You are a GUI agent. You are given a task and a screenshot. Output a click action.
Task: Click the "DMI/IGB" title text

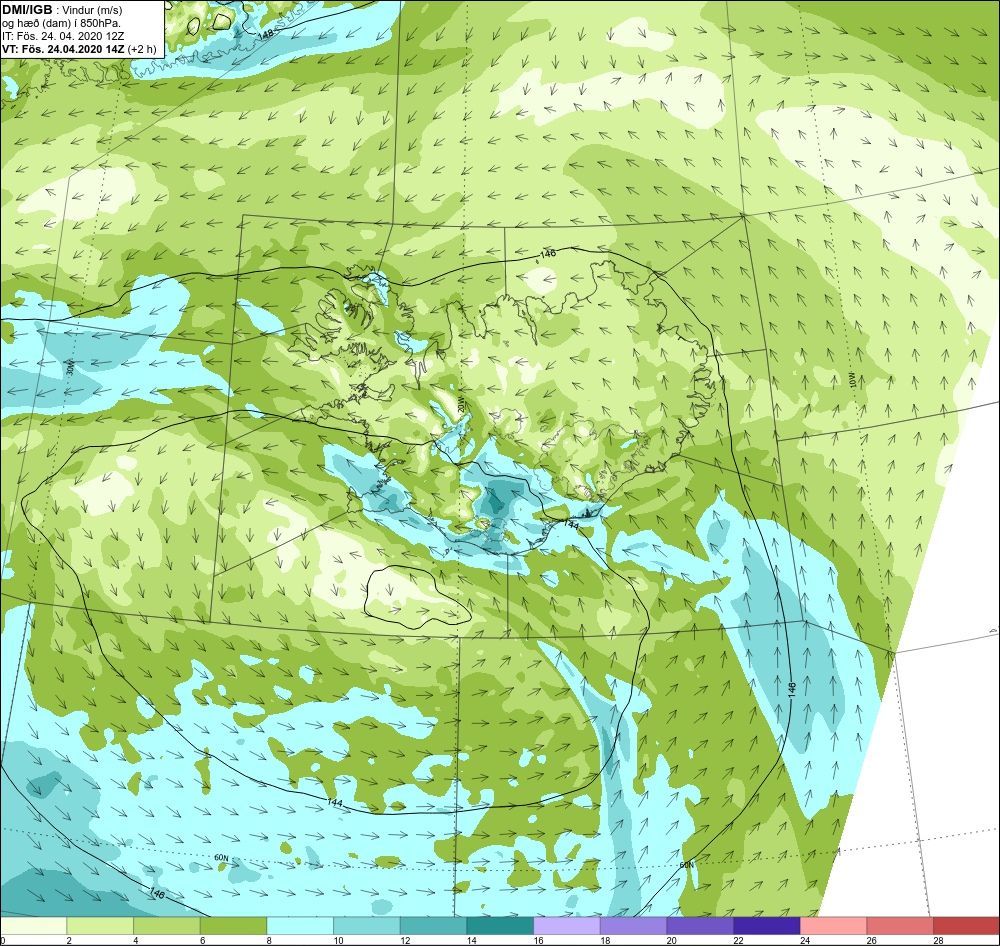(x=27, y=10)
